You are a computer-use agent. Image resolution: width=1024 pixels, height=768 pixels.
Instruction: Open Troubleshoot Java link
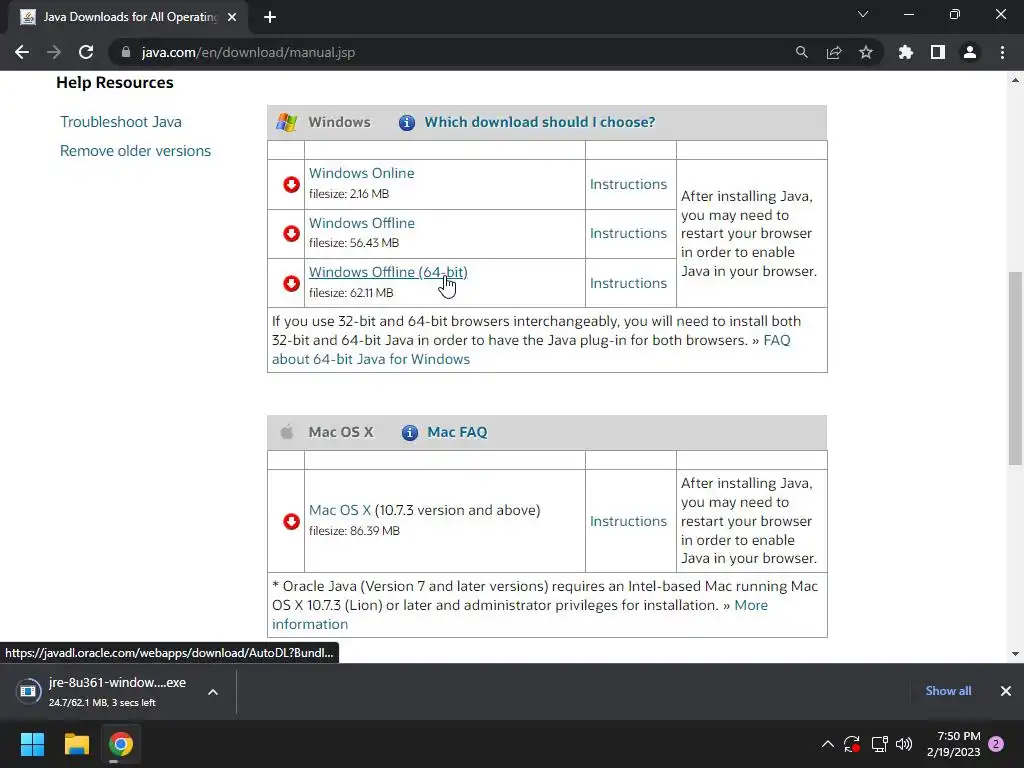point(121,122)
